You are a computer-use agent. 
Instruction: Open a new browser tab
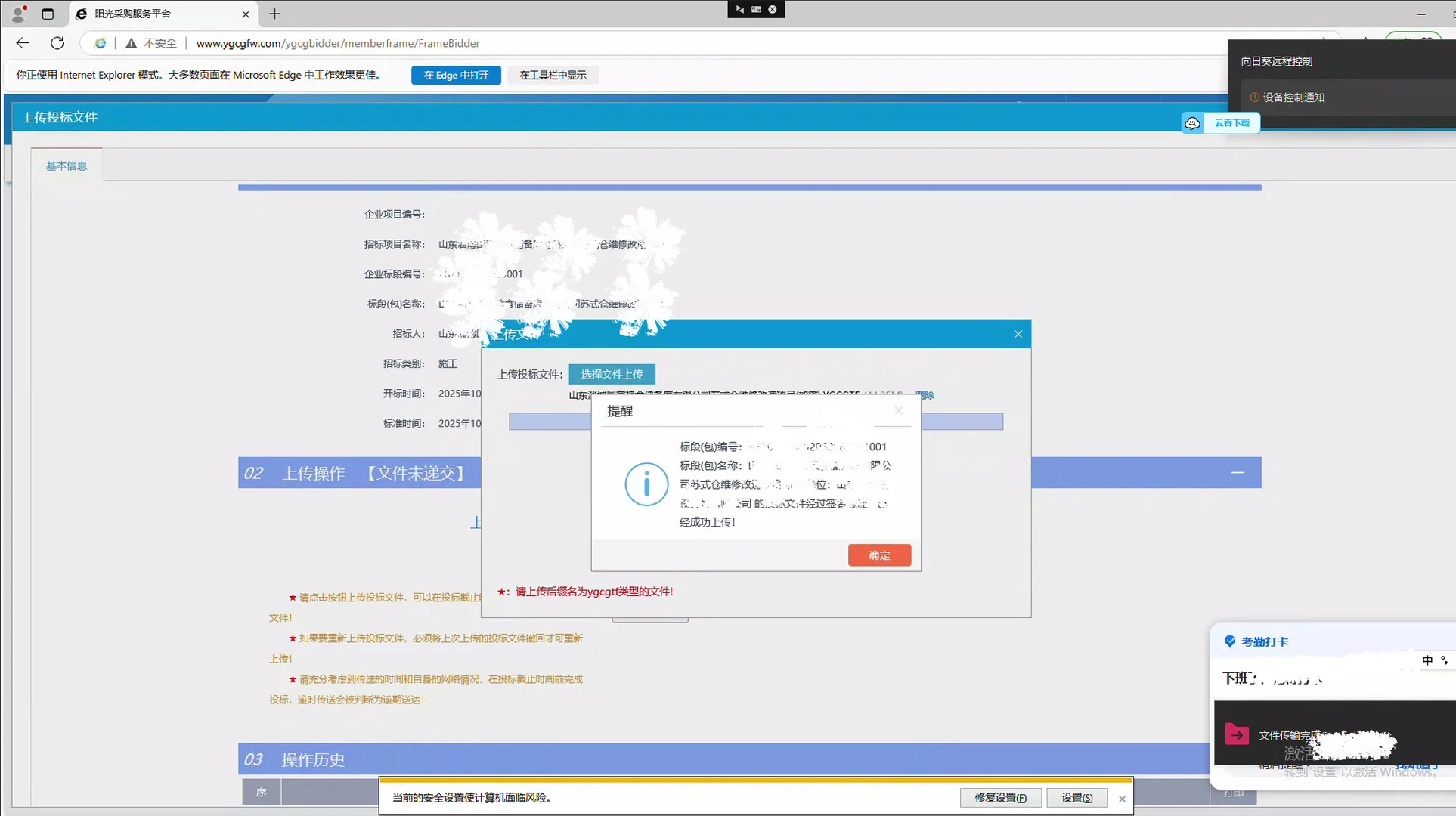pos(274,14)
